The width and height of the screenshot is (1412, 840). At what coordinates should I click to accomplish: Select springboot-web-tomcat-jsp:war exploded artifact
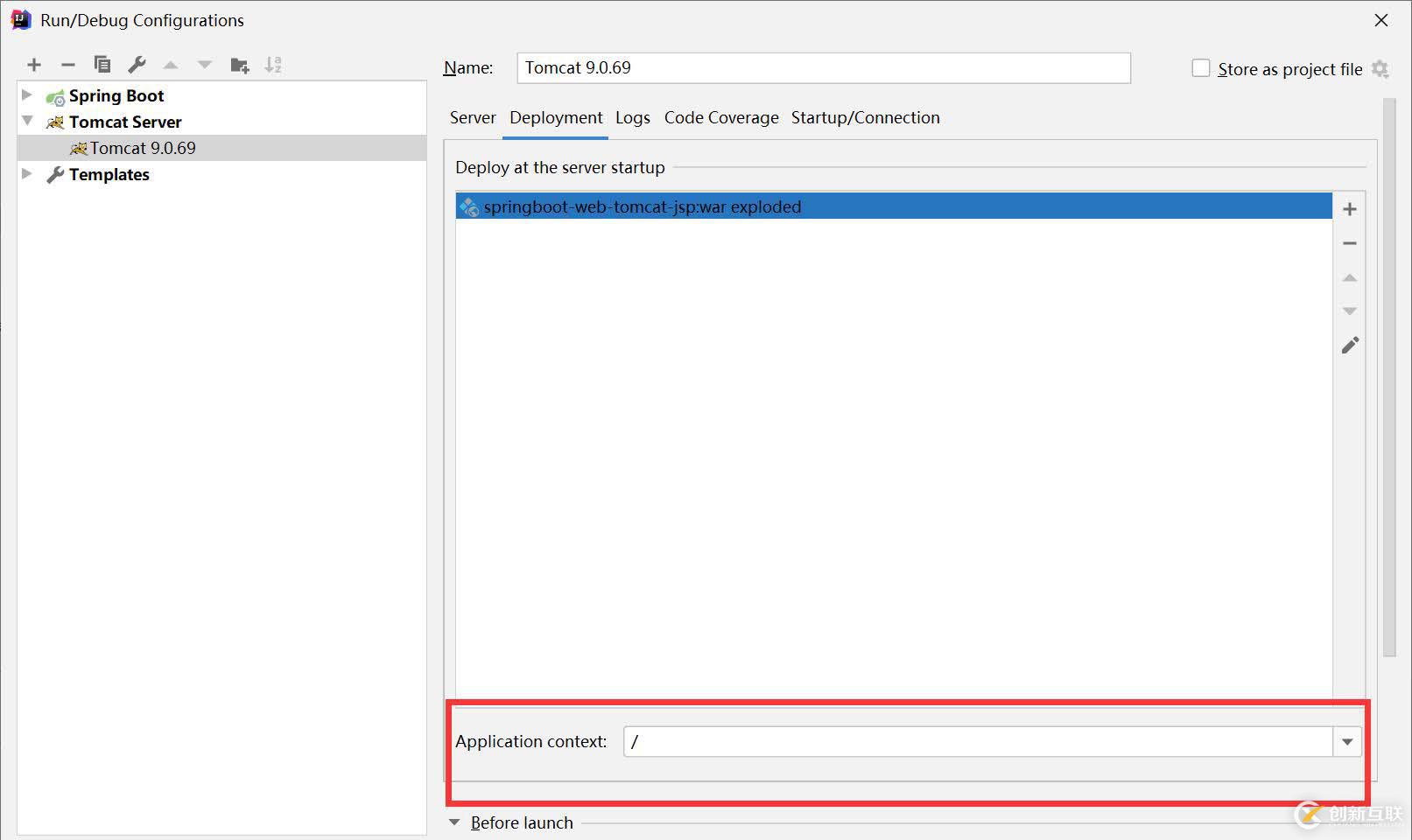(894, 206)
